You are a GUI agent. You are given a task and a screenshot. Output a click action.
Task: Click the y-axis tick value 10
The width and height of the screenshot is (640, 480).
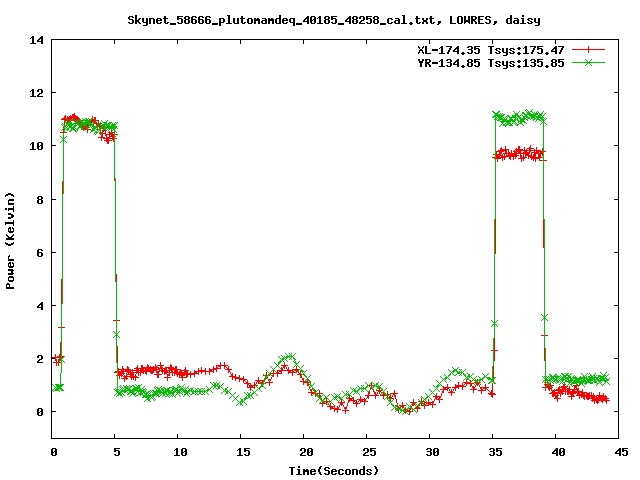(x=36, y=146)
